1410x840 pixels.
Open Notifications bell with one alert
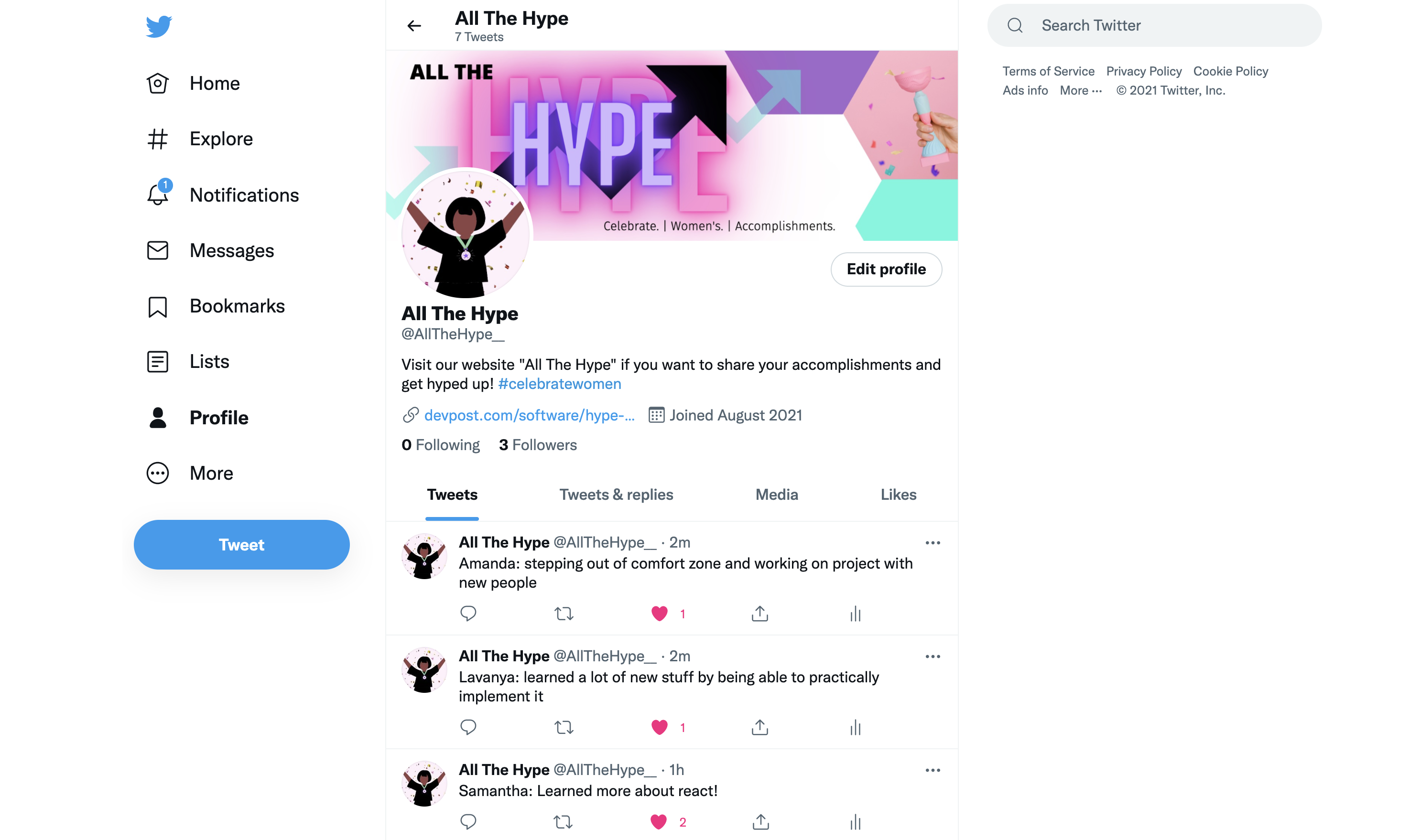[x=158, y=195]
